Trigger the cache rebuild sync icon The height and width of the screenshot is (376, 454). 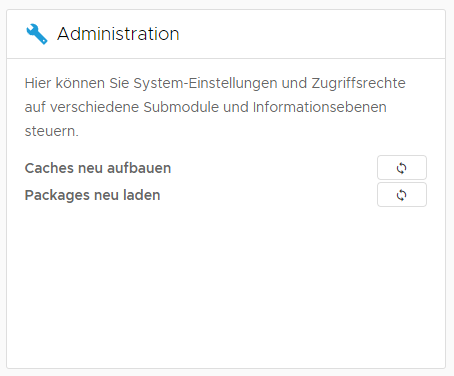[x=402, y=168]
